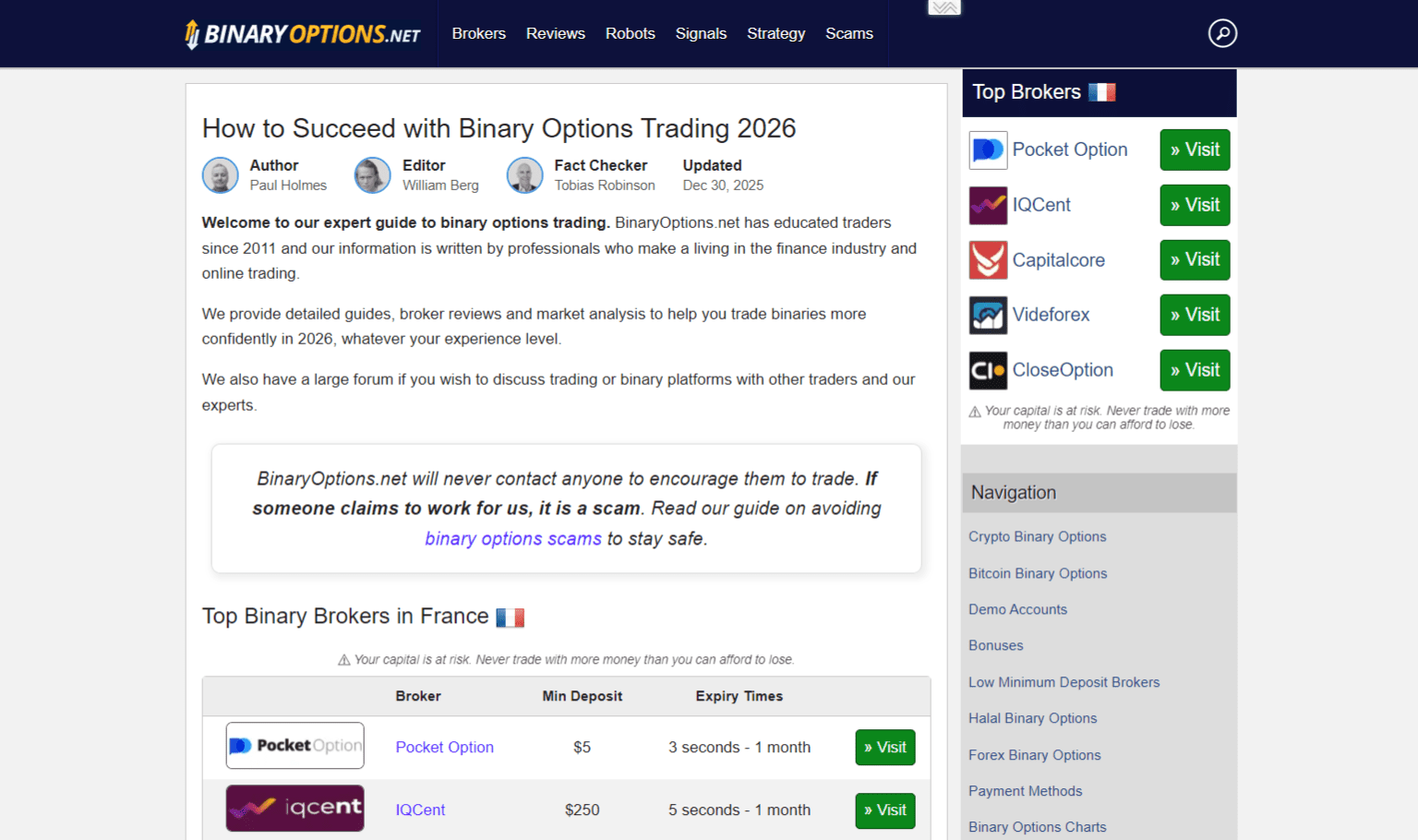Click the fact checker Tobias Robinson photo
The image size is (1418, 840).
click(x=524, y=175)
